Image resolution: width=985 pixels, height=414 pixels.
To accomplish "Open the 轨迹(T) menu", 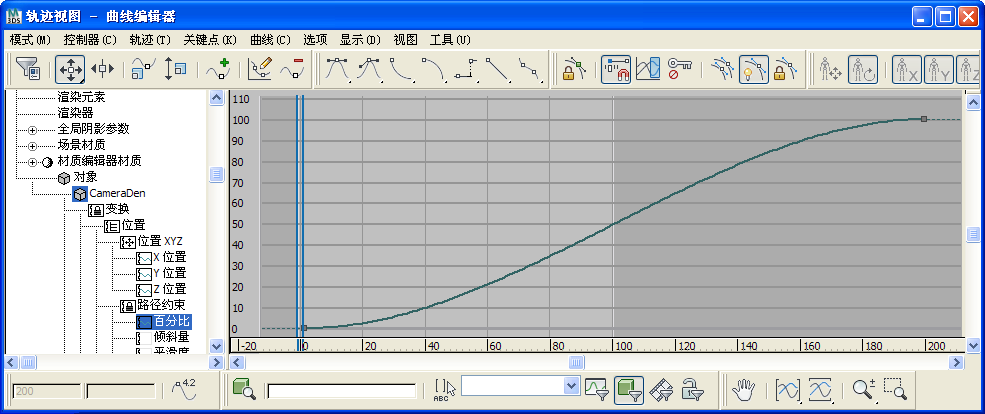I will tap(150, 40).
